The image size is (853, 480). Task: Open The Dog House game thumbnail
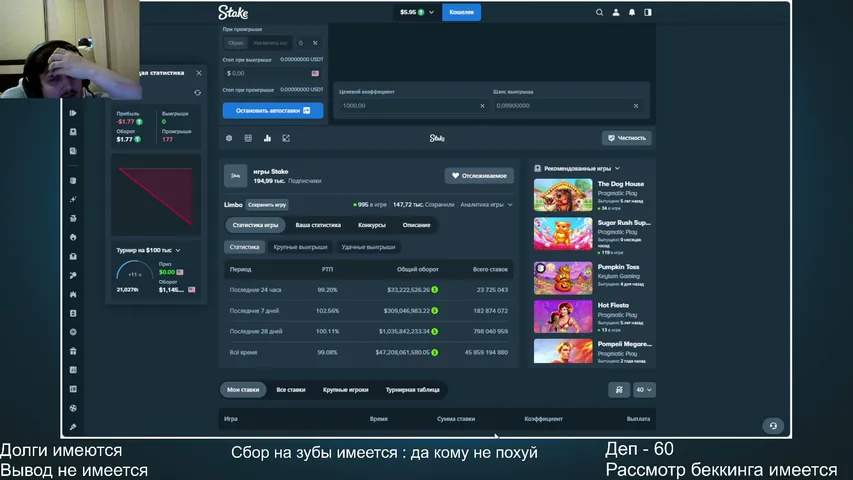[563, 195]
